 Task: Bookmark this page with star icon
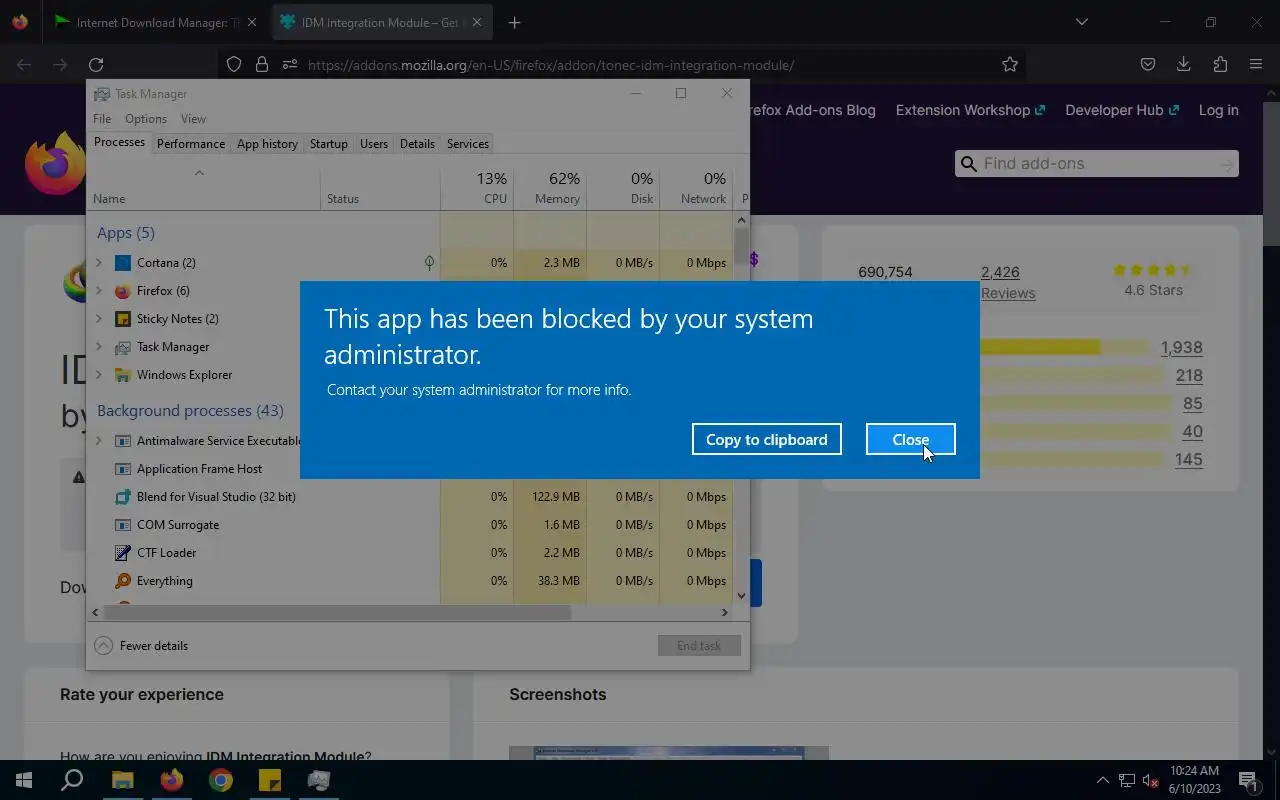click(1010, 65)
